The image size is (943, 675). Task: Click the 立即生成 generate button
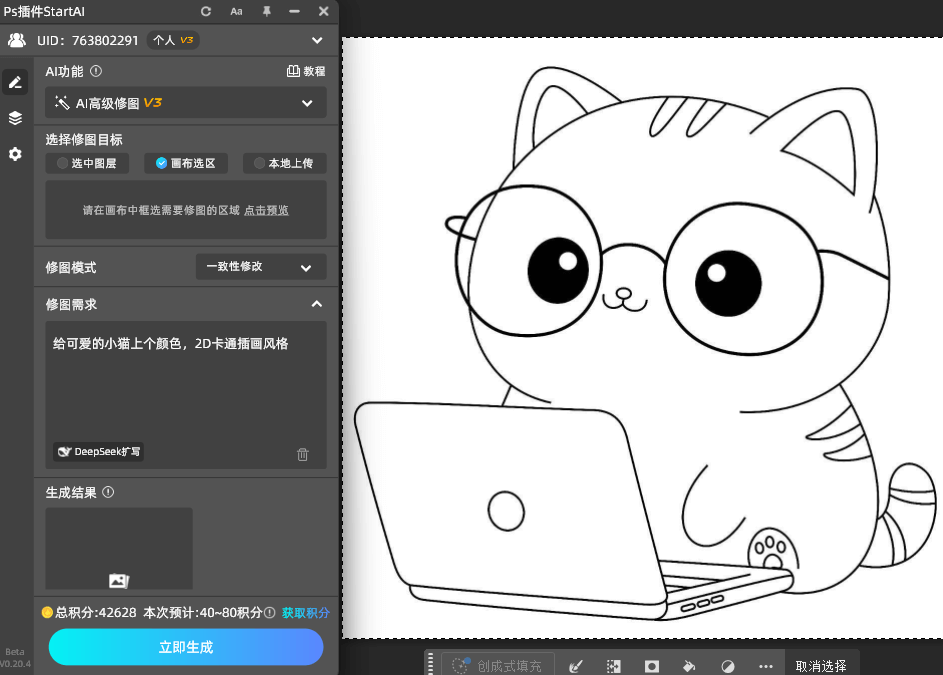tap(185, 647)
